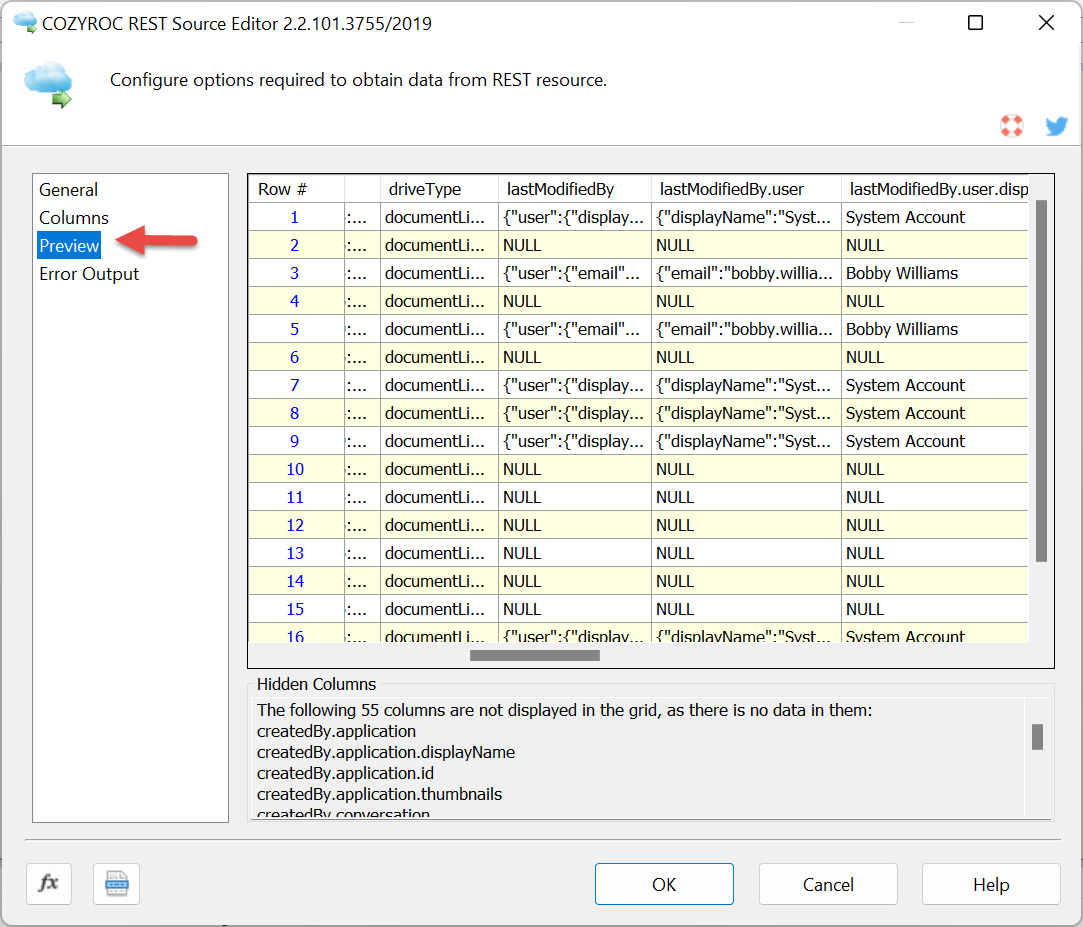The height and width of the screenshot is (927, 1083).
Task: Click the Row # column header
Action: tap(296, 189)
